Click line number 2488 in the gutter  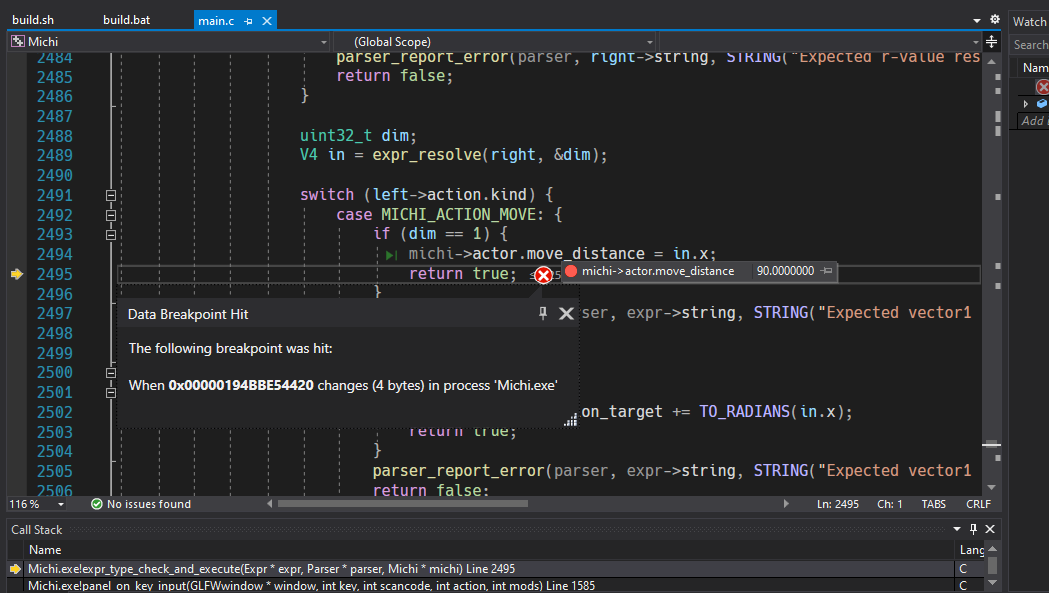point(54,136)
